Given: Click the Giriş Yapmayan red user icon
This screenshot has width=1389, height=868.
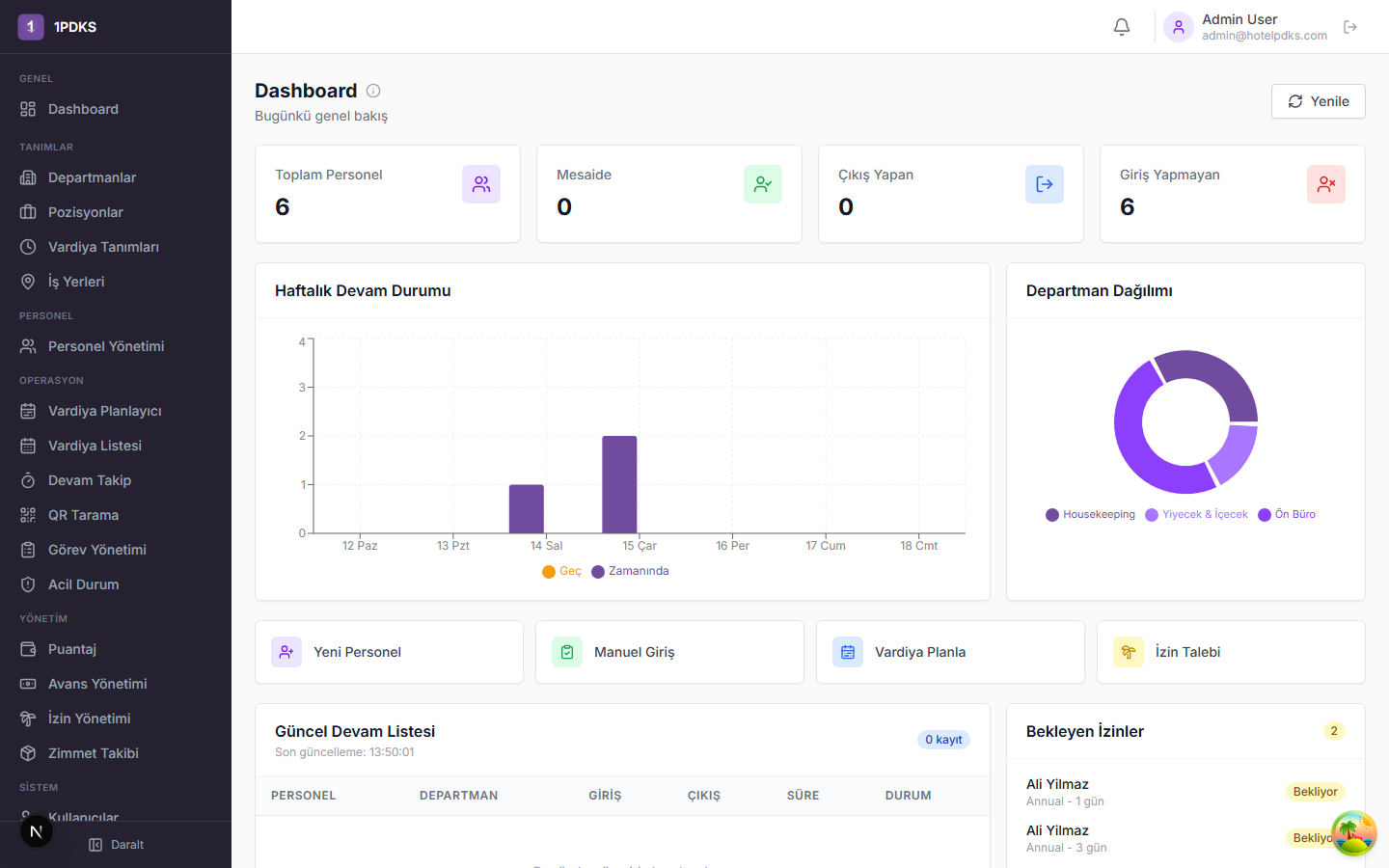Looking at the screenshot, I should coord(1325,184).
